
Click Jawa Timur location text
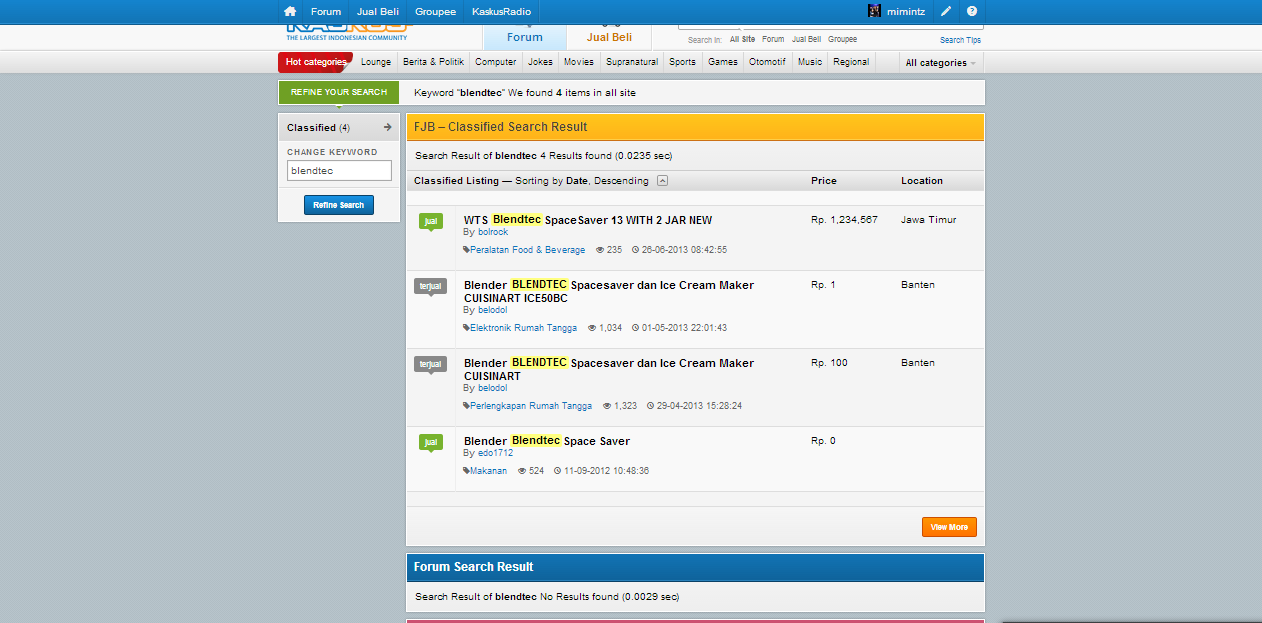[929, 220]
